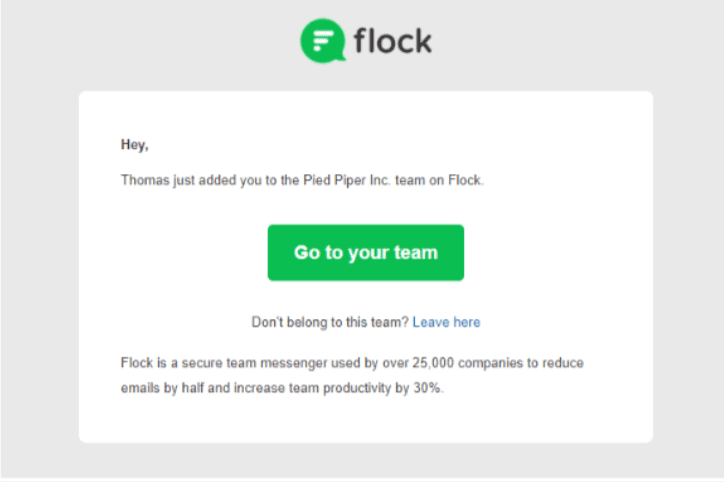Click the word Flock starting the description paragraph
This screenshot has width=724, height=482.
pyautogui.click(x=137, y=363)
